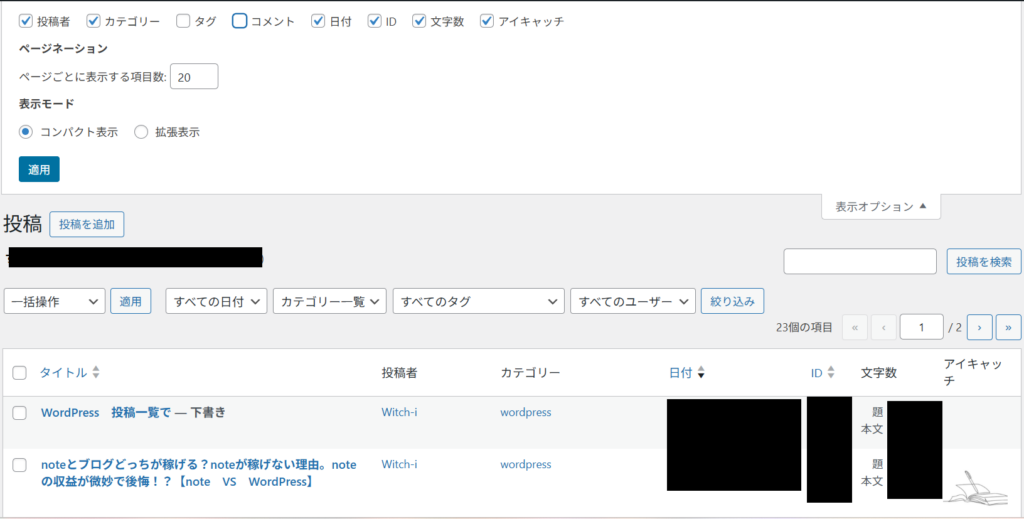
Task: Uncheck the ID column checkbox
Action: pos(374,22)
